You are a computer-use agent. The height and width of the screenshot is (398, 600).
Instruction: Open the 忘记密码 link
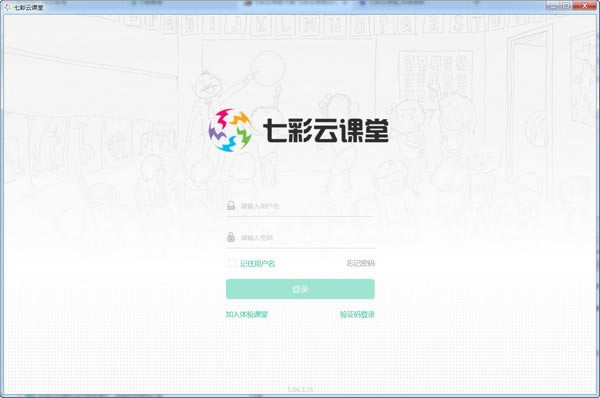(x=360, y=263)
